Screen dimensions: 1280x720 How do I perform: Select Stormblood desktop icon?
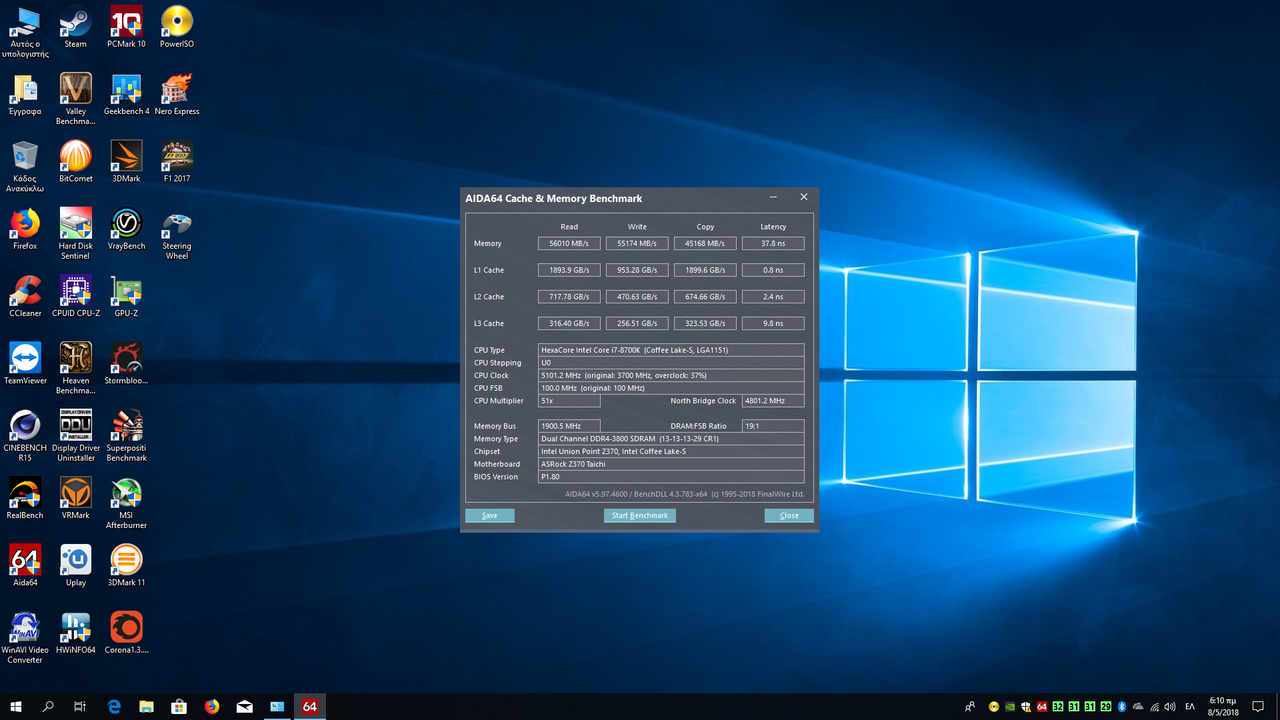tap(126, 363)
